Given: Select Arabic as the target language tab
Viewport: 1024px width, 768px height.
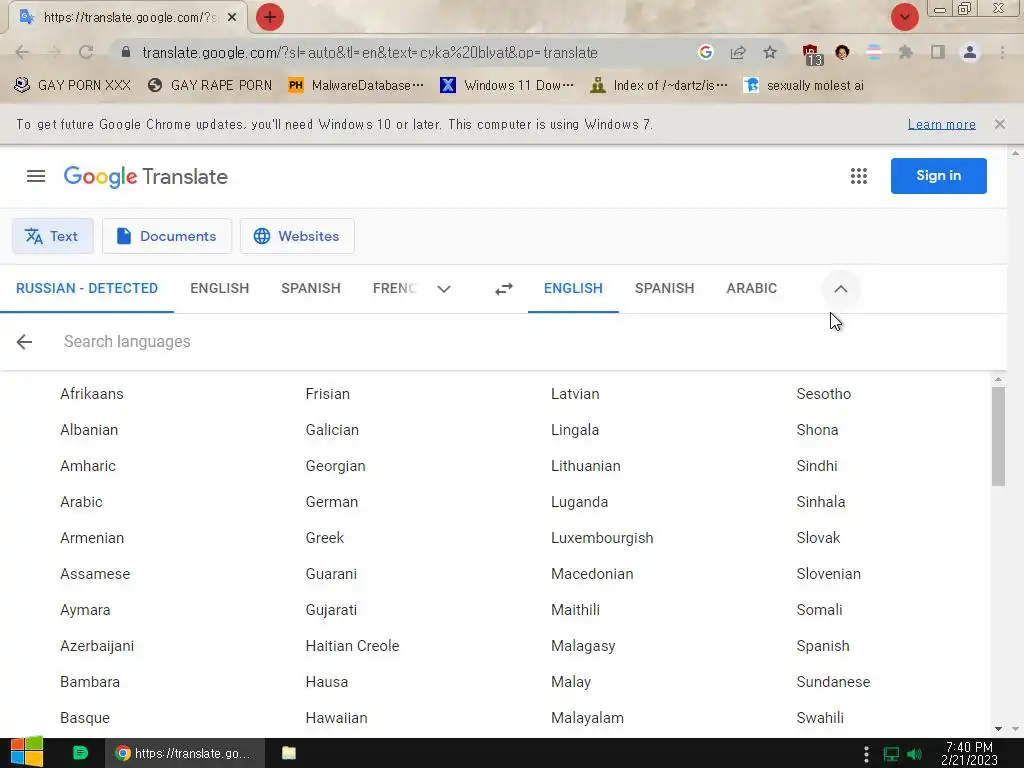Looking at the screenshot, I should click(751, 288).
